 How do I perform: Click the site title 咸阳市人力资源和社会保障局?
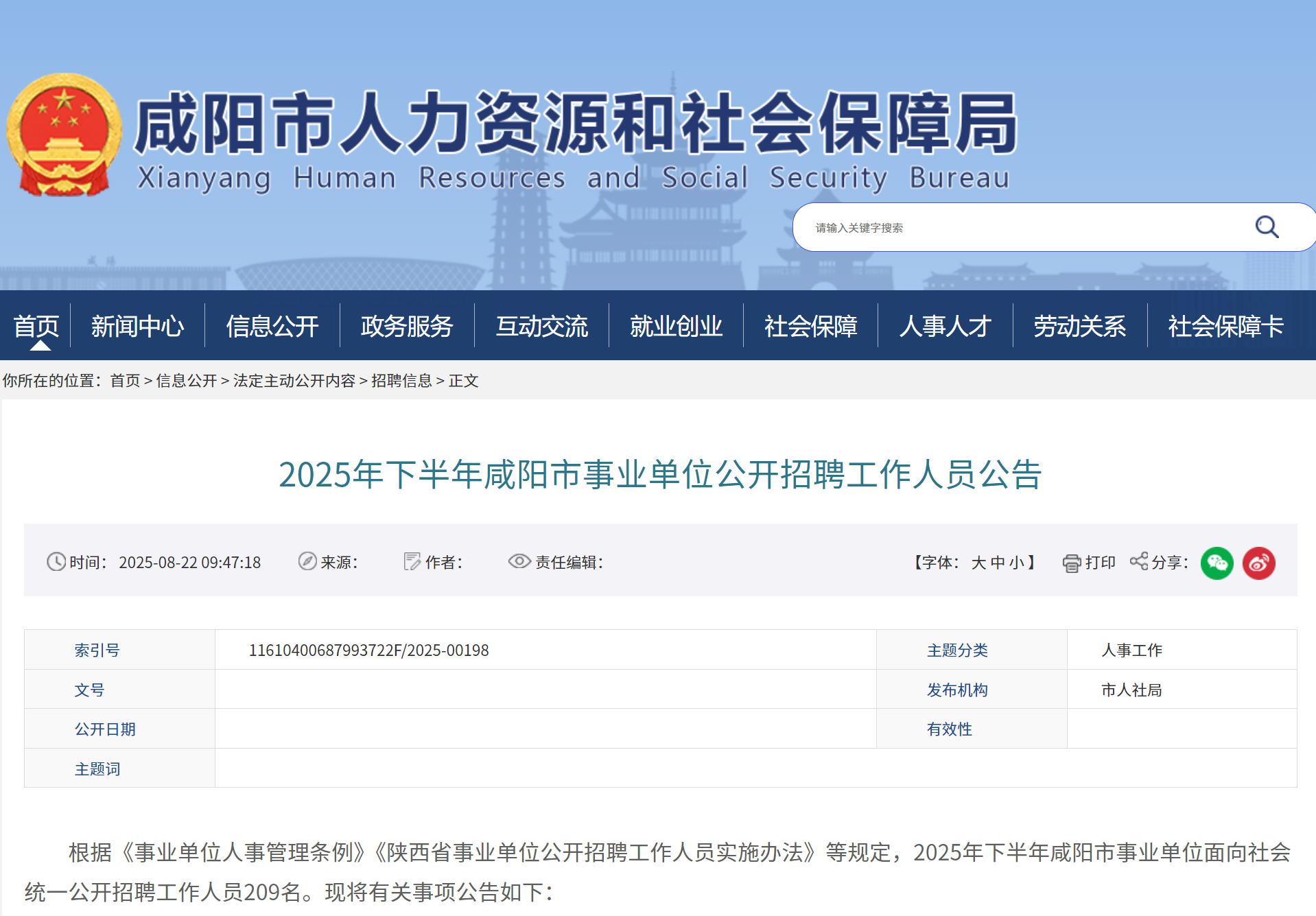coord(575,124)
